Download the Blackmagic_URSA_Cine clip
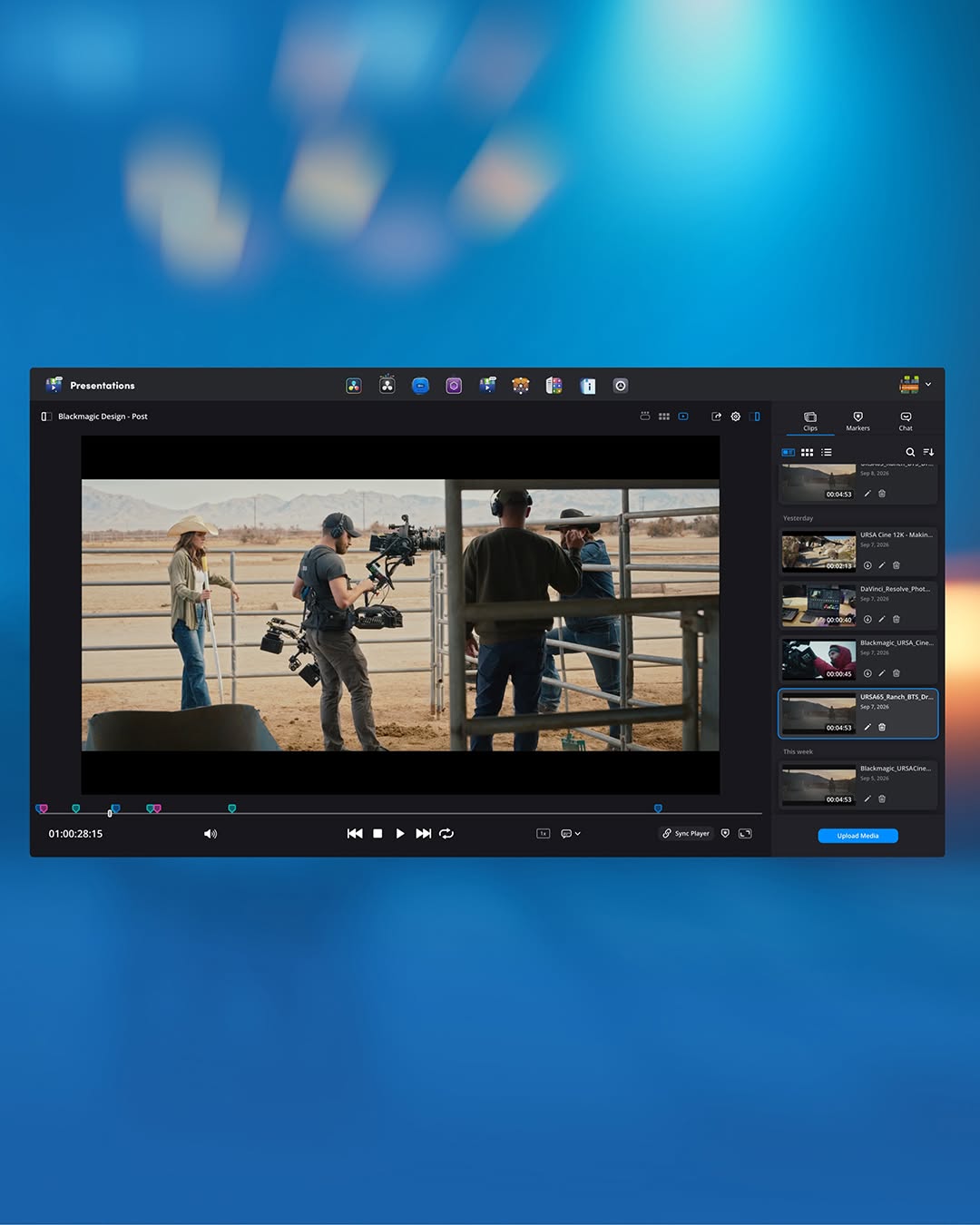 click(867, 673)
